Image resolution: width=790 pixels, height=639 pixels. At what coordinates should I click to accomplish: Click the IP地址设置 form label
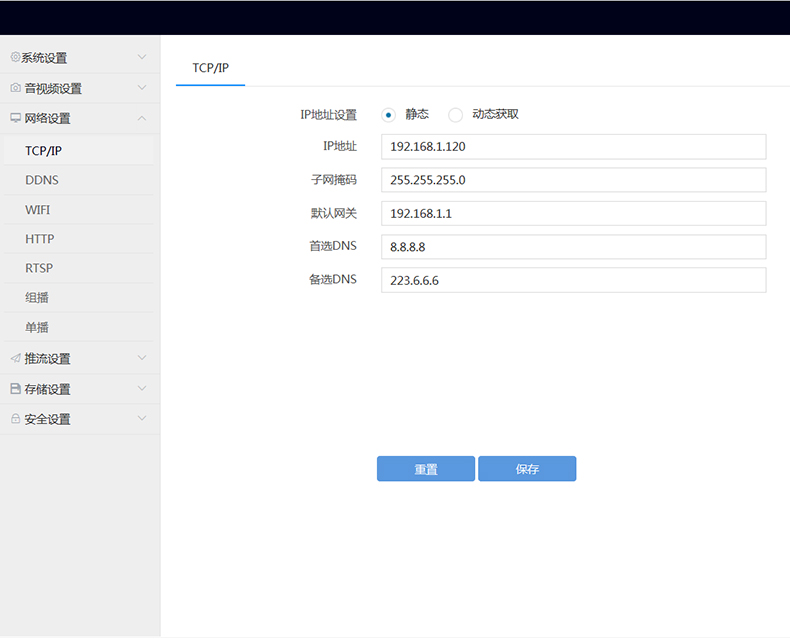click(x=328, y=115)
